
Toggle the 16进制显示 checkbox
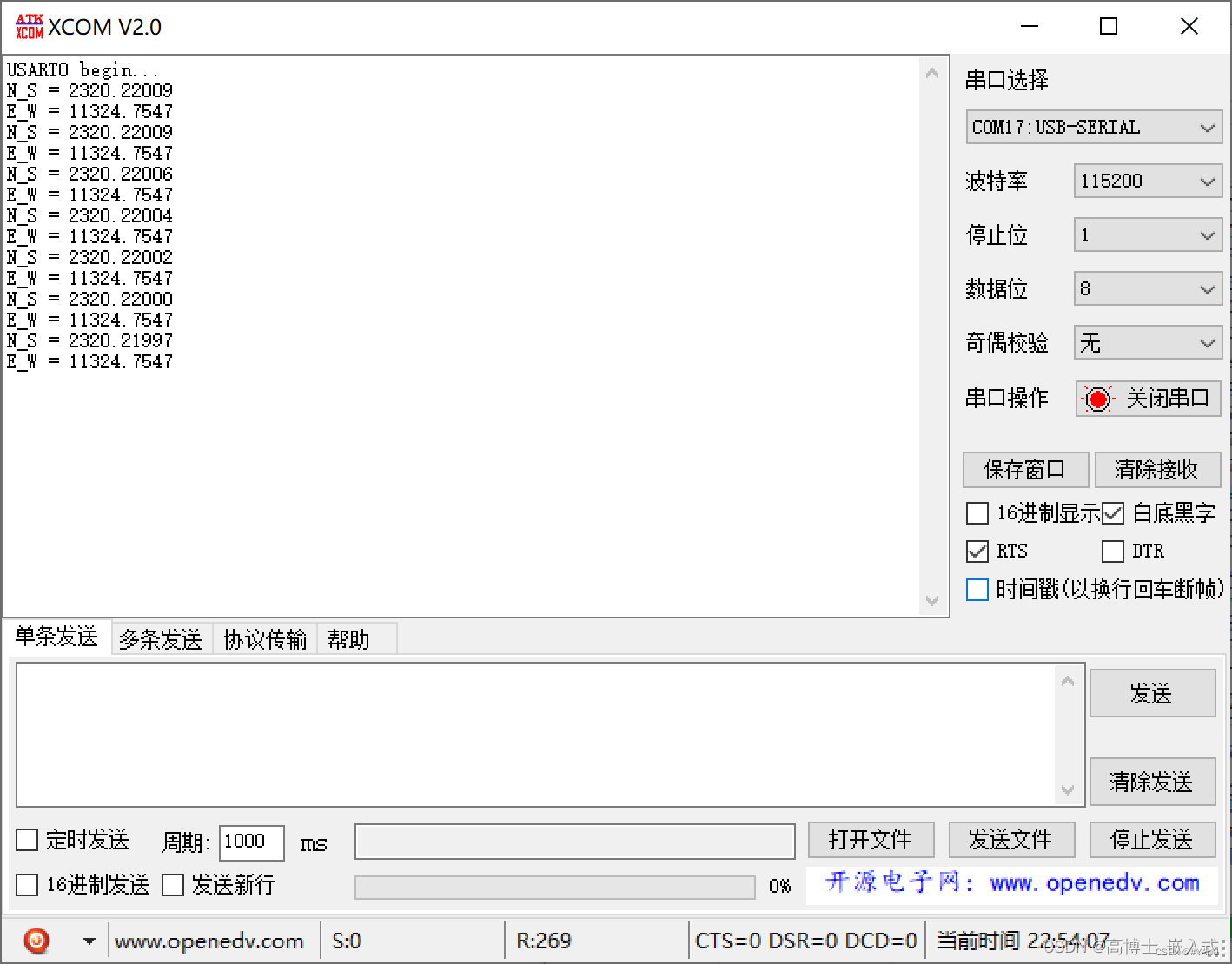977,513
